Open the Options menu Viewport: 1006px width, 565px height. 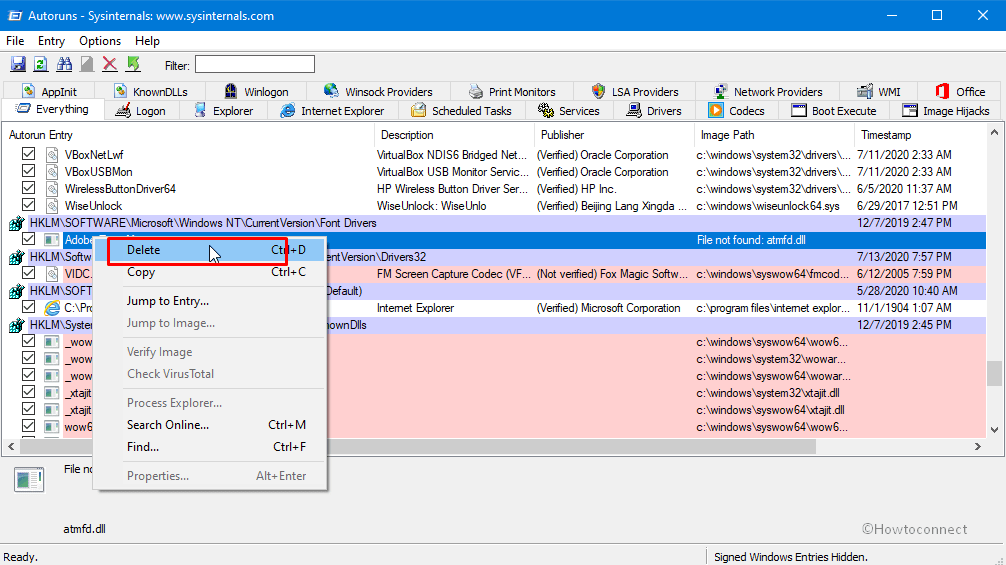[x=100, y=41]
